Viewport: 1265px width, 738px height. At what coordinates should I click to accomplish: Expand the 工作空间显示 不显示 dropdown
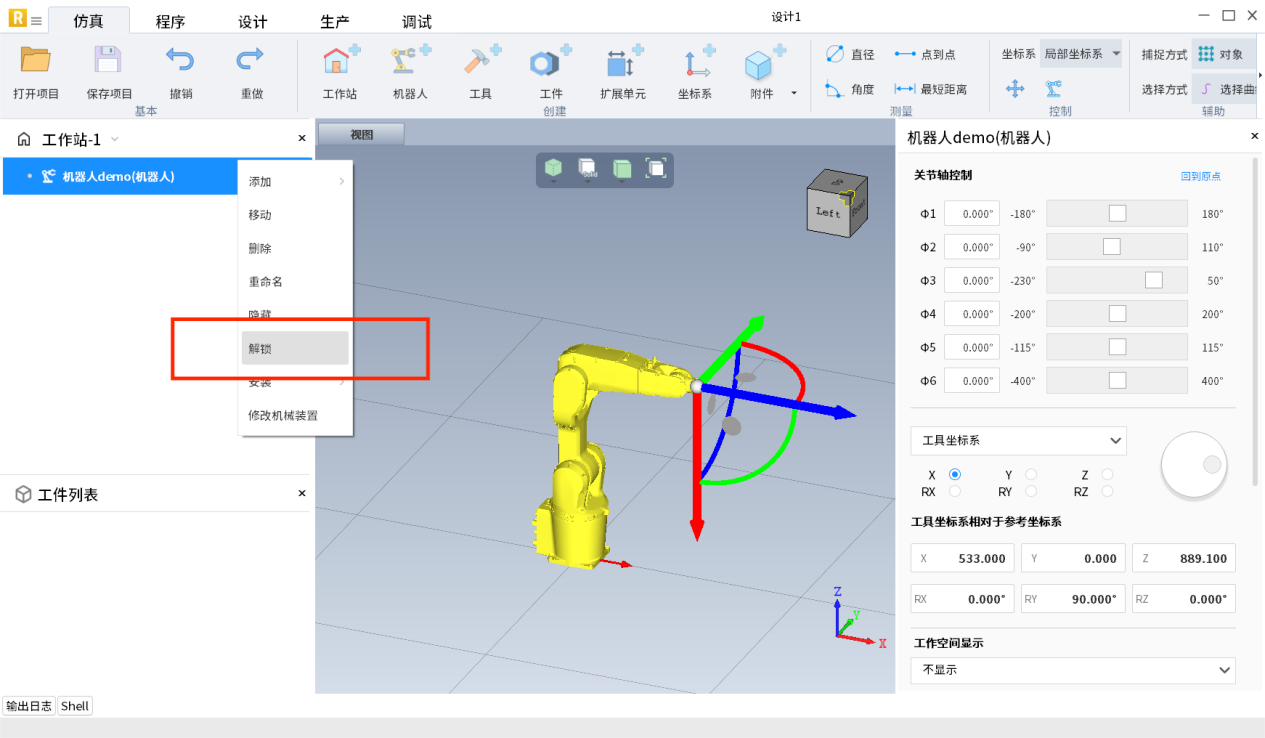tap(1073, 670)
